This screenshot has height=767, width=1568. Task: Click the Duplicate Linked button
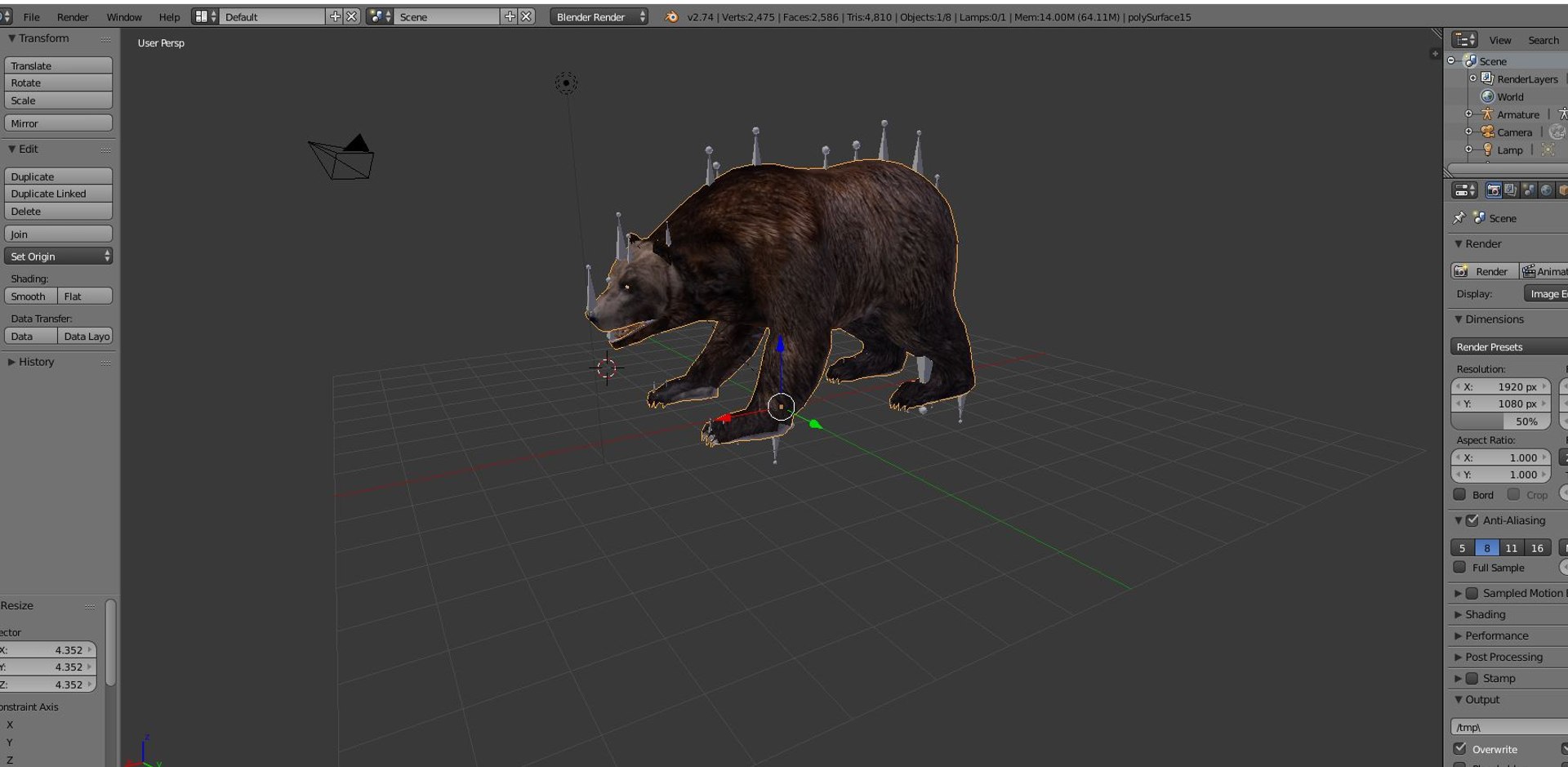click(58, 194)
